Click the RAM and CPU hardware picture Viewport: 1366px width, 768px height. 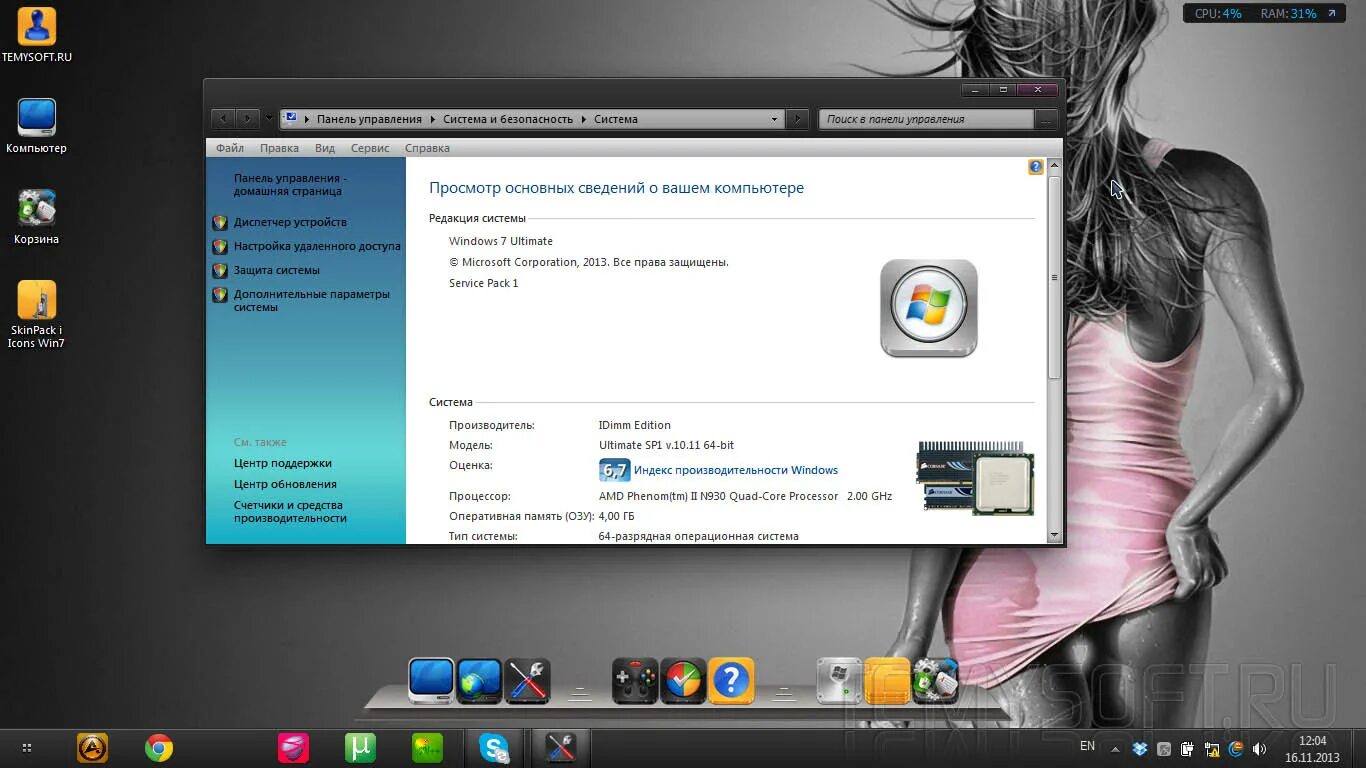tap(975, 477)
